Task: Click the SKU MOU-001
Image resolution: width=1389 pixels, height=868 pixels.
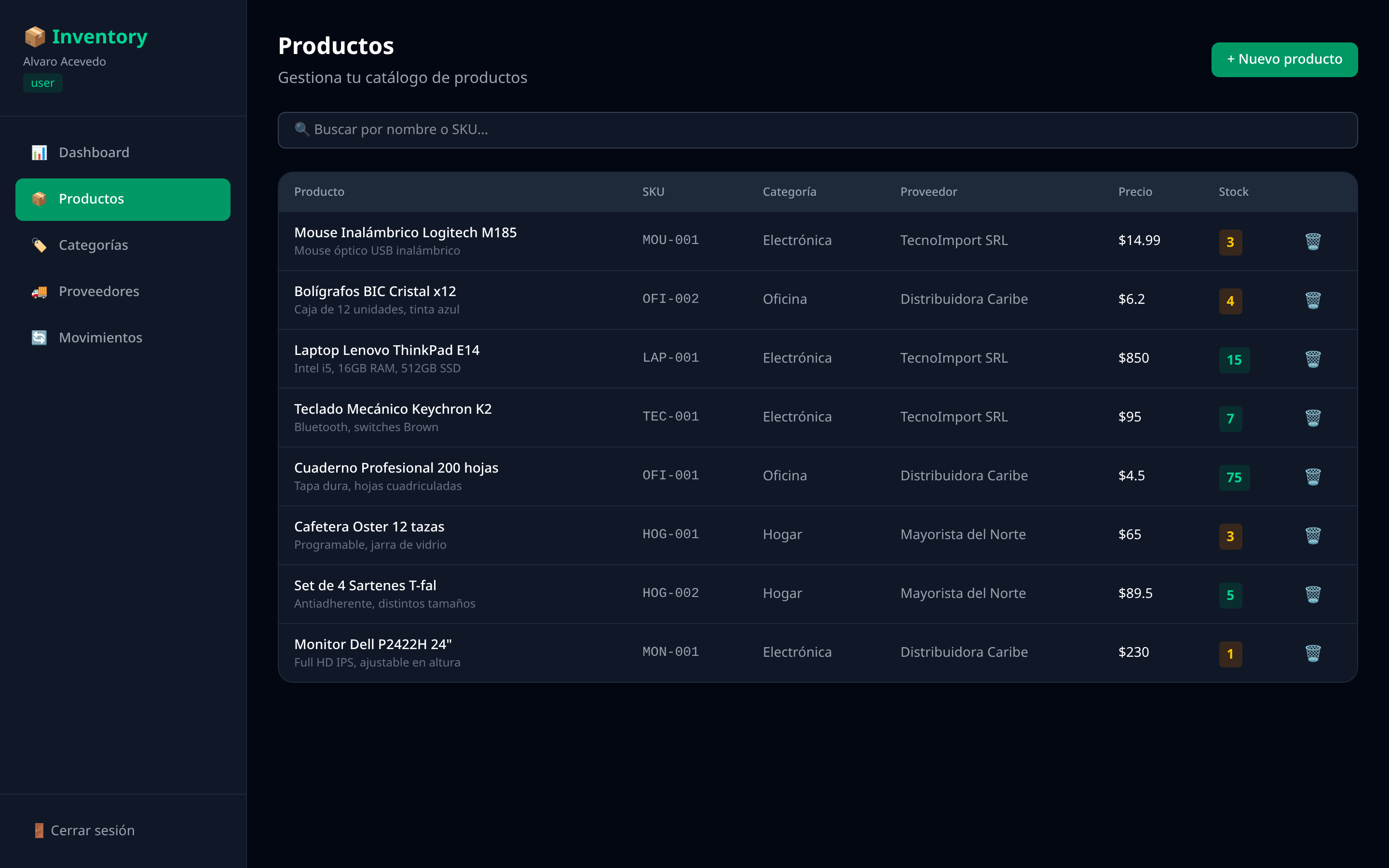Action: pyautogui.click(x=670, y=240)
